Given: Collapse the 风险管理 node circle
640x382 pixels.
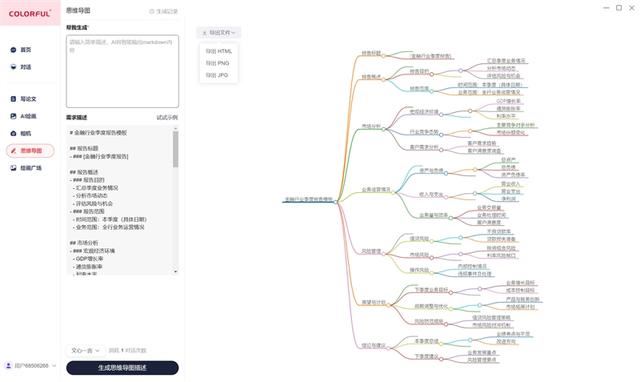Looking at the screenshot, I should [383, 254].
